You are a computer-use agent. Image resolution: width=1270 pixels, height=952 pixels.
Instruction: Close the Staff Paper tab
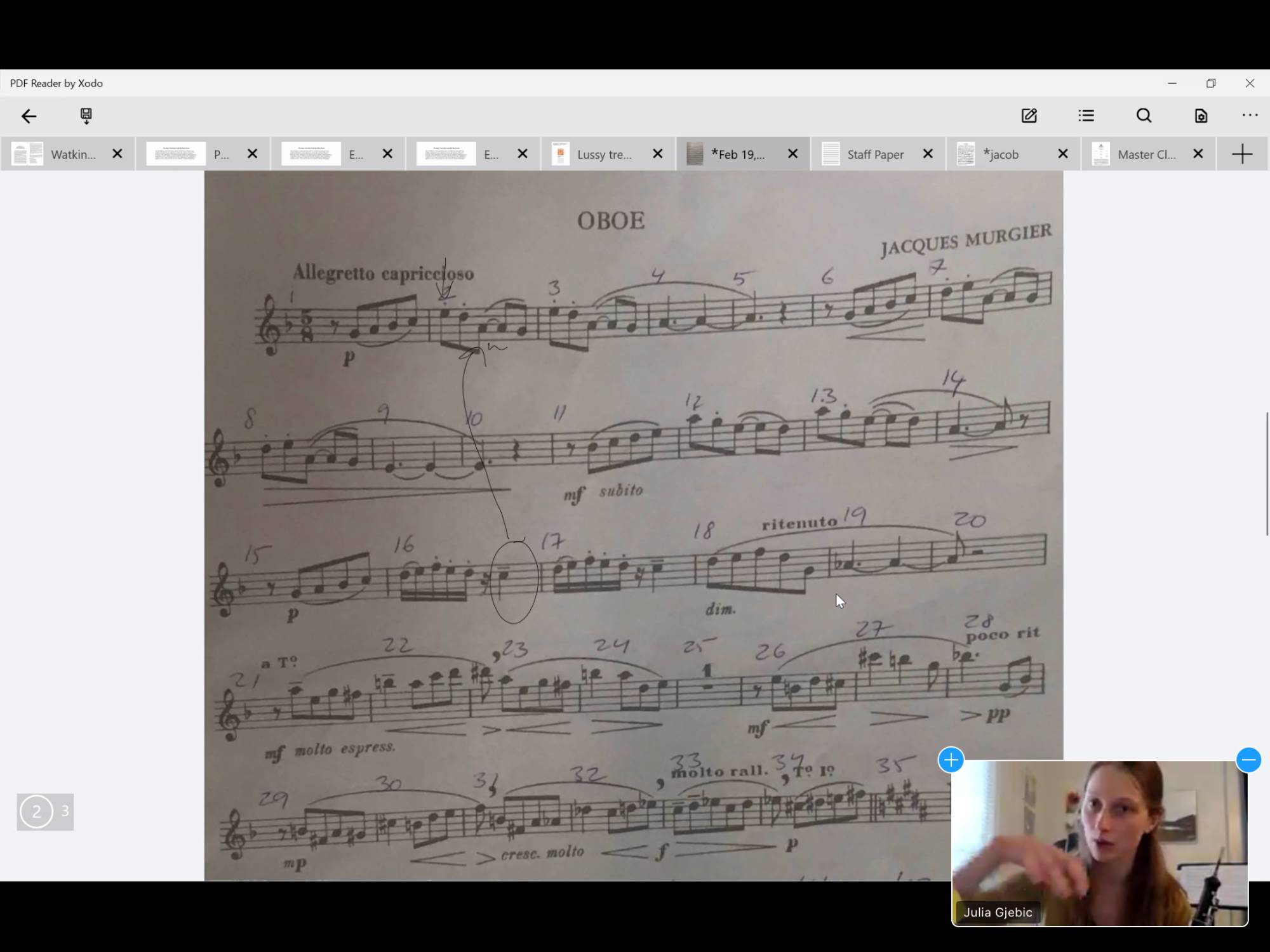(x=928, y=154)
